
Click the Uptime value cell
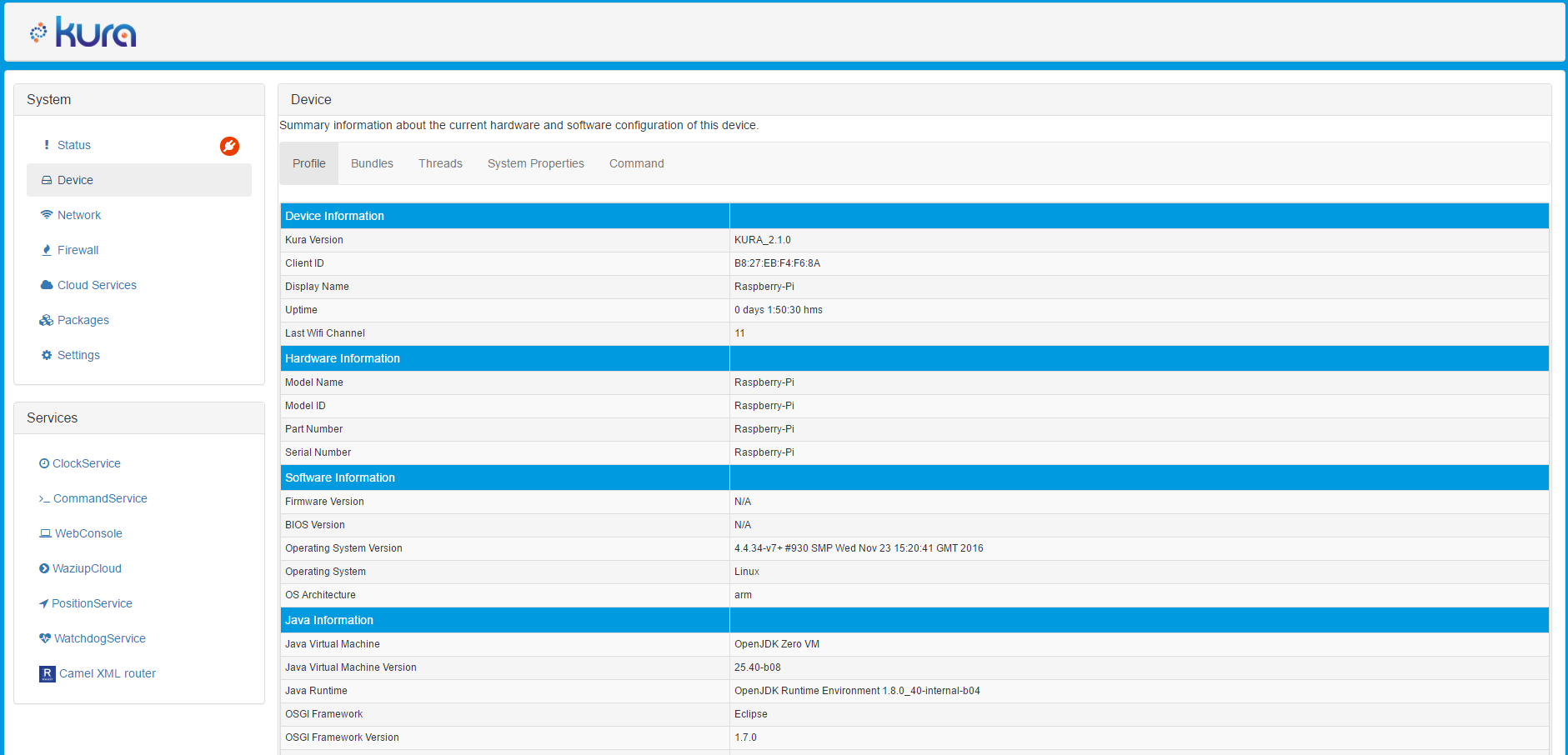coord(1140,310)
